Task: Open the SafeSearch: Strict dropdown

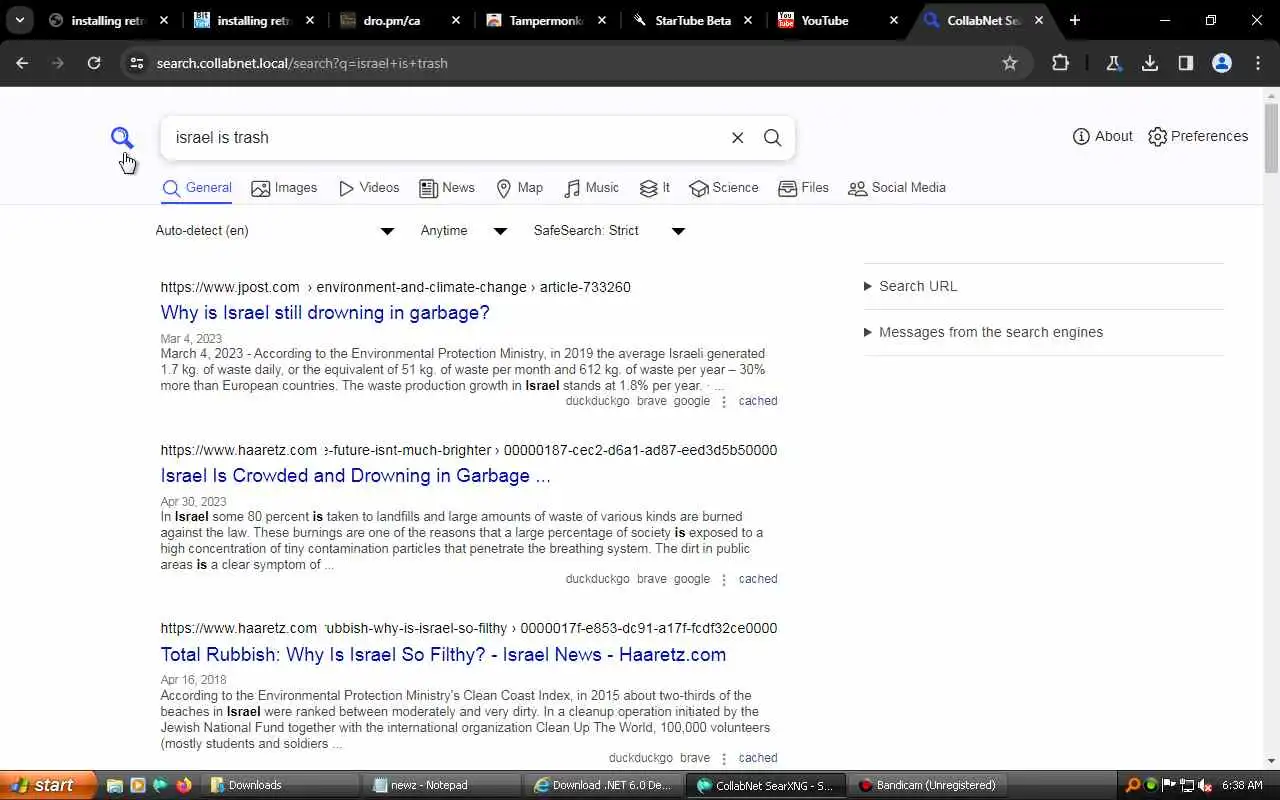Action: click(609, 231)
